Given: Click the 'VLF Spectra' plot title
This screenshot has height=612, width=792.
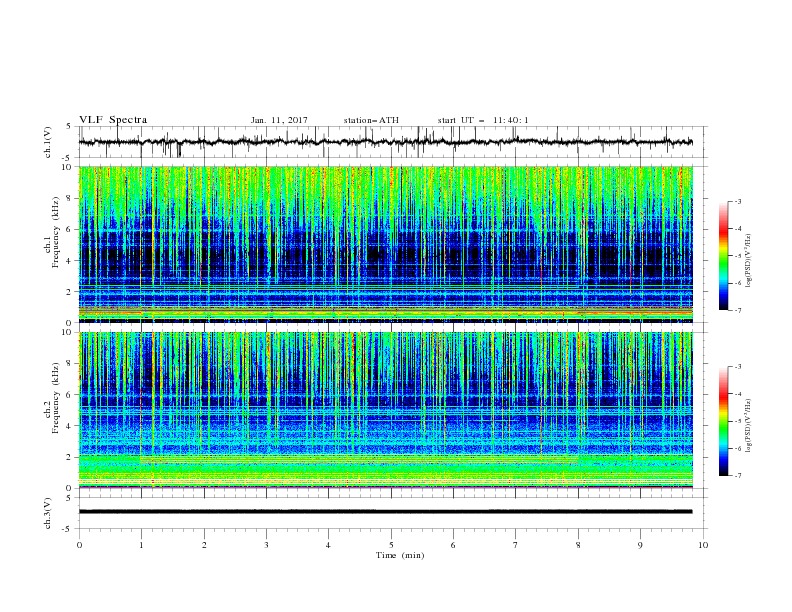Looking at the screenshot, I should pos(113,120).
